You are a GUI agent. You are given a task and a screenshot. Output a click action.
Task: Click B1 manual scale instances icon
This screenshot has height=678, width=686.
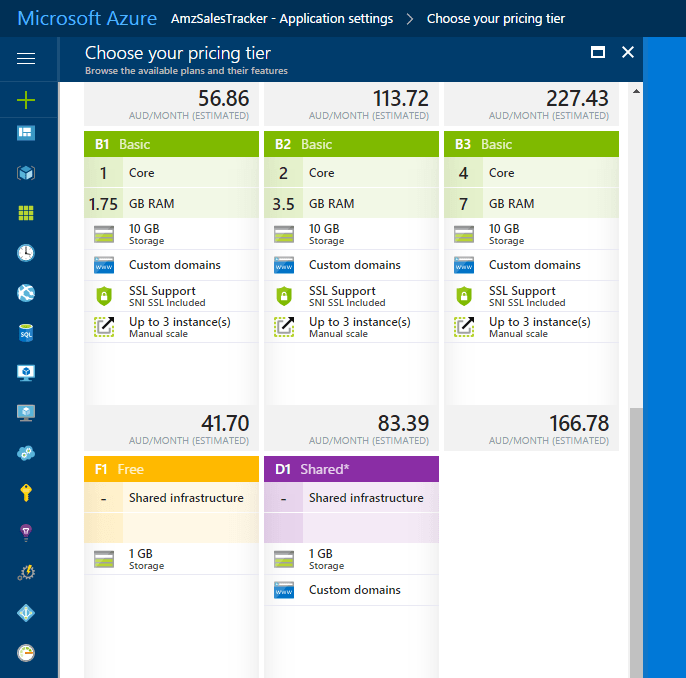[x=104, y=327]
